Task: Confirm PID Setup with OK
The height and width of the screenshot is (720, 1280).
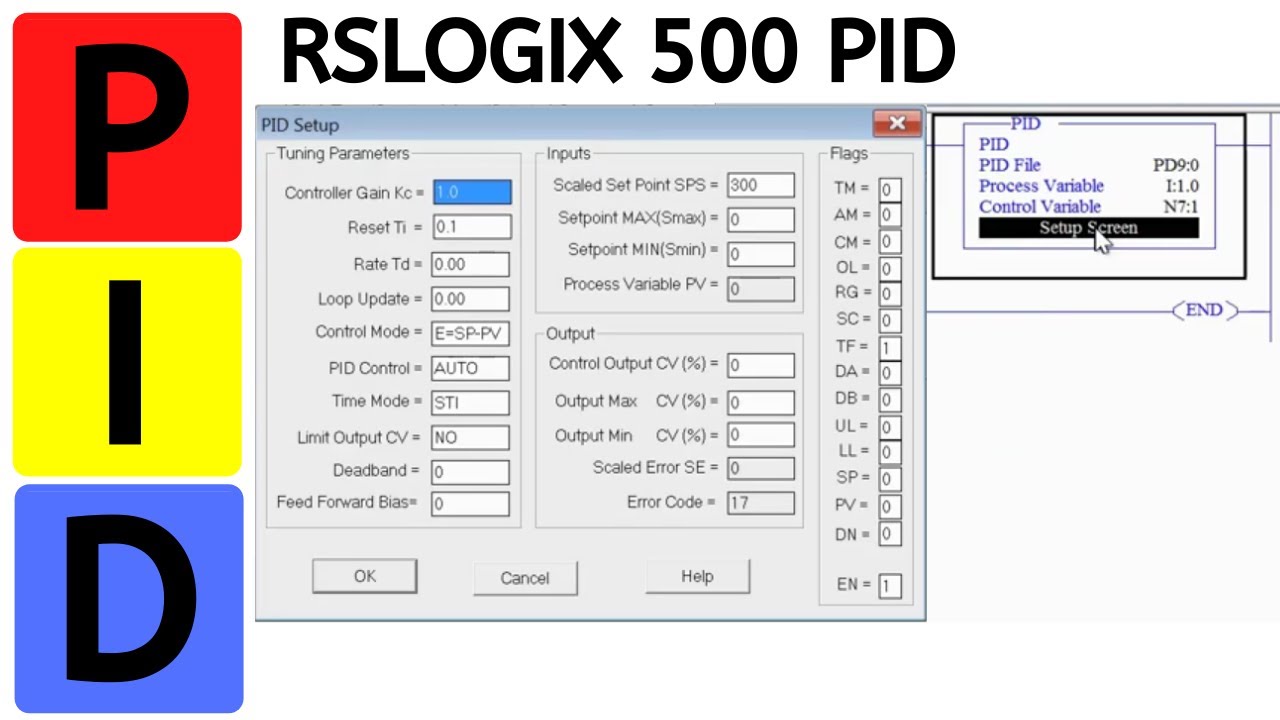Action: 364,576
